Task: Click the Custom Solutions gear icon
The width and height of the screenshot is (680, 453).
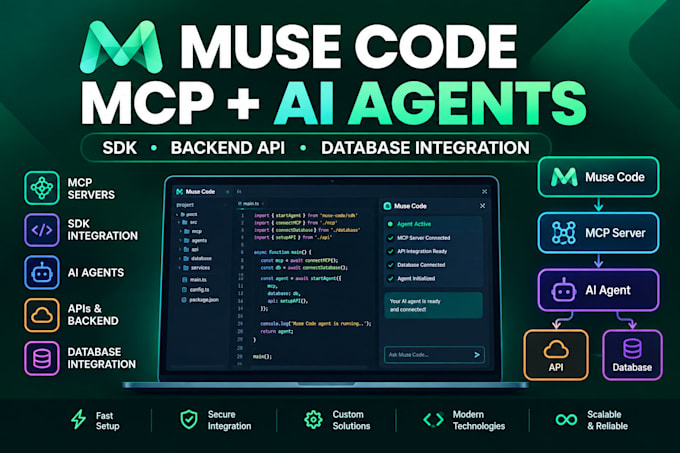Action: 313,419
